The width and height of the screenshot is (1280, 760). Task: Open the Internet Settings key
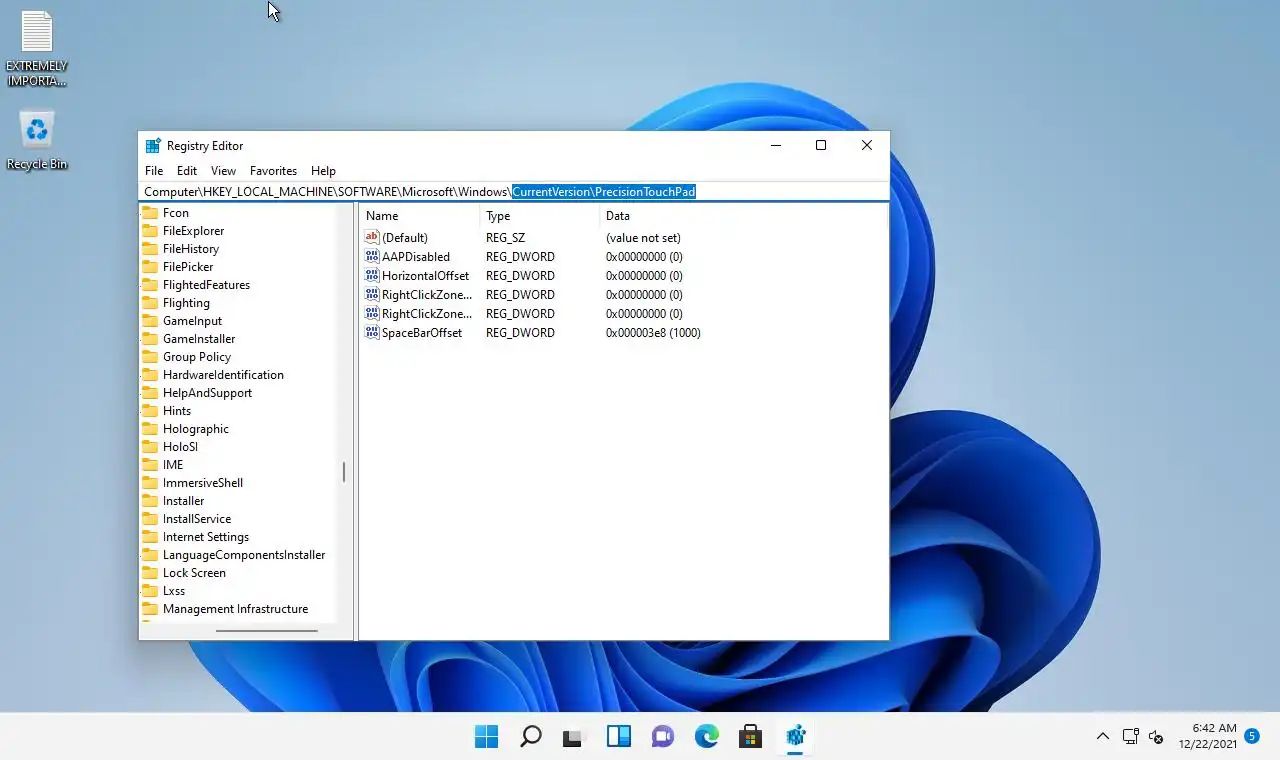[206, 537]
